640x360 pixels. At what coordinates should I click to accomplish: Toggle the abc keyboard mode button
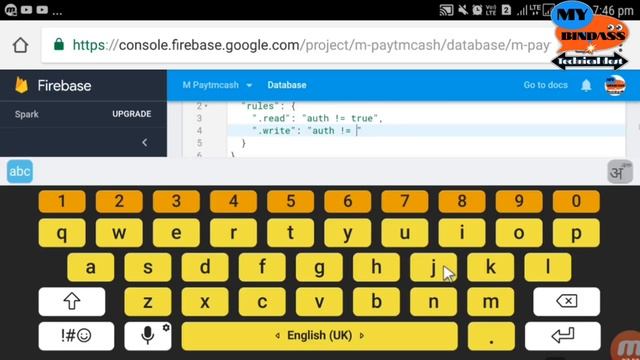point(20,171)
